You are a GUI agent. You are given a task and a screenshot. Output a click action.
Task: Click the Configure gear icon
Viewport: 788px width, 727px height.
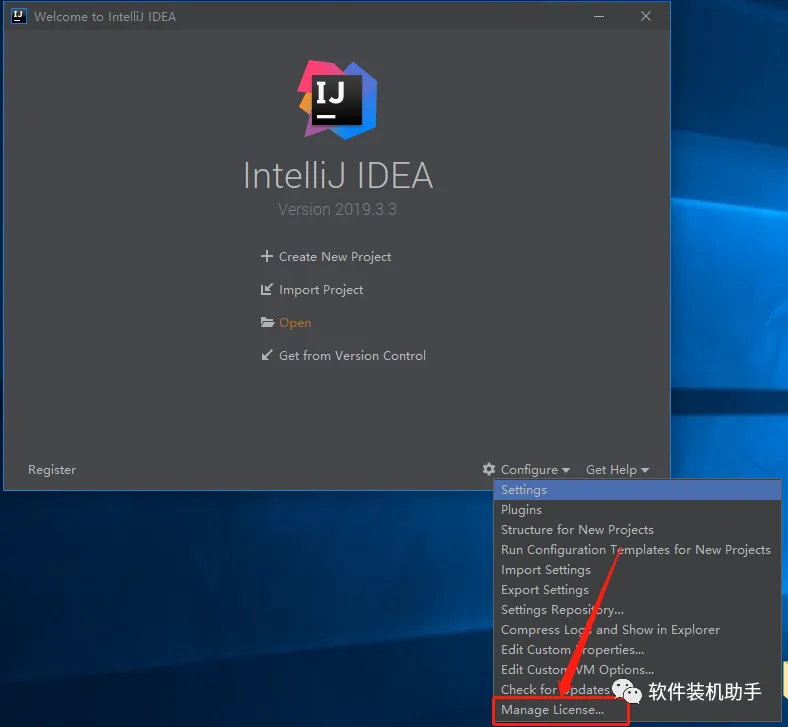coord(488,469)
